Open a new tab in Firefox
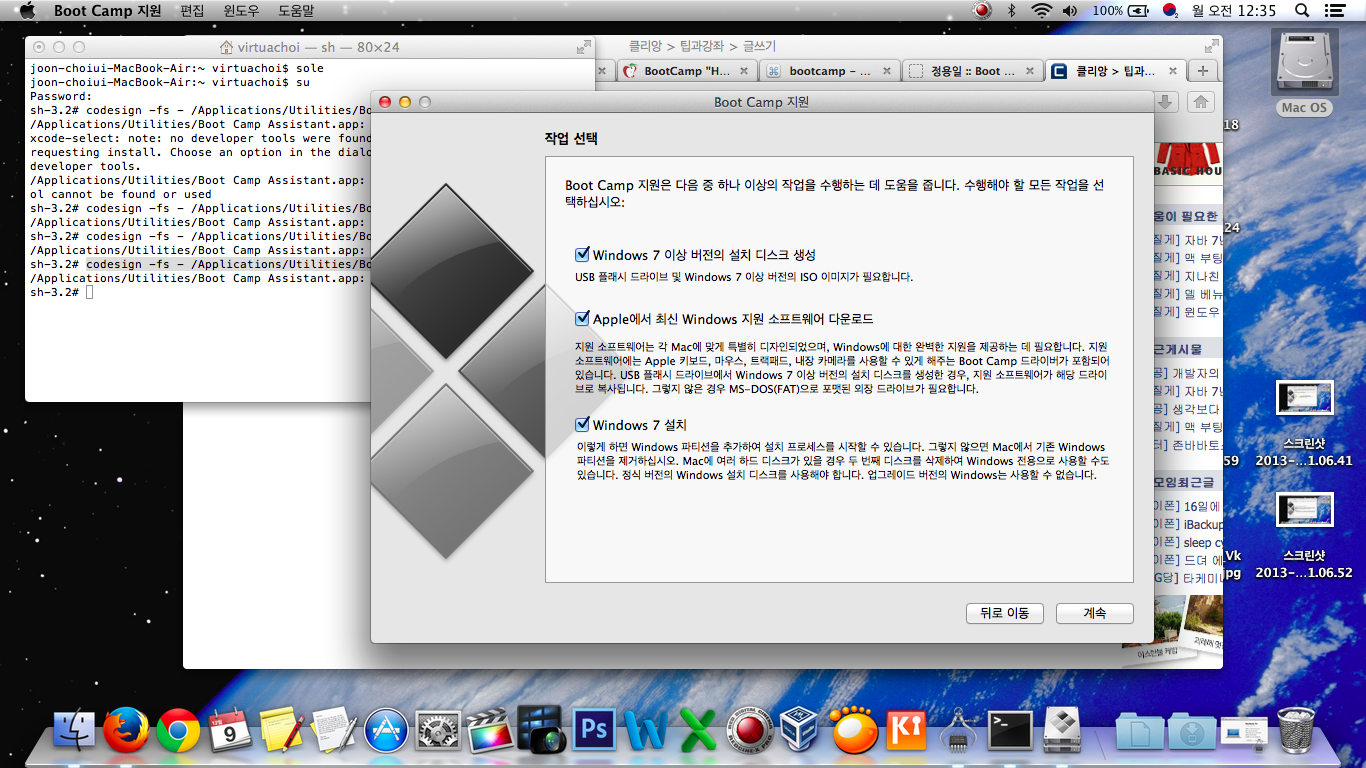The image size is (1366, 768). point(1203,71)
